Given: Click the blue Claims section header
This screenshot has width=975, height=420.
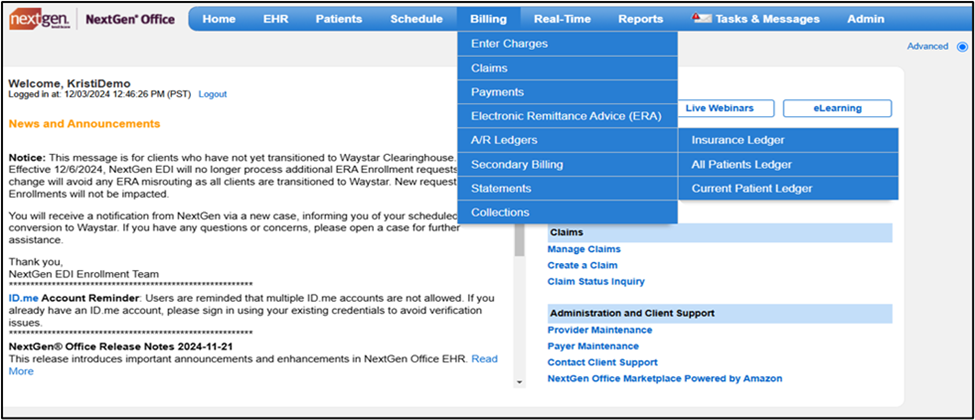Looking at the screenshot, I should [720, 233].
